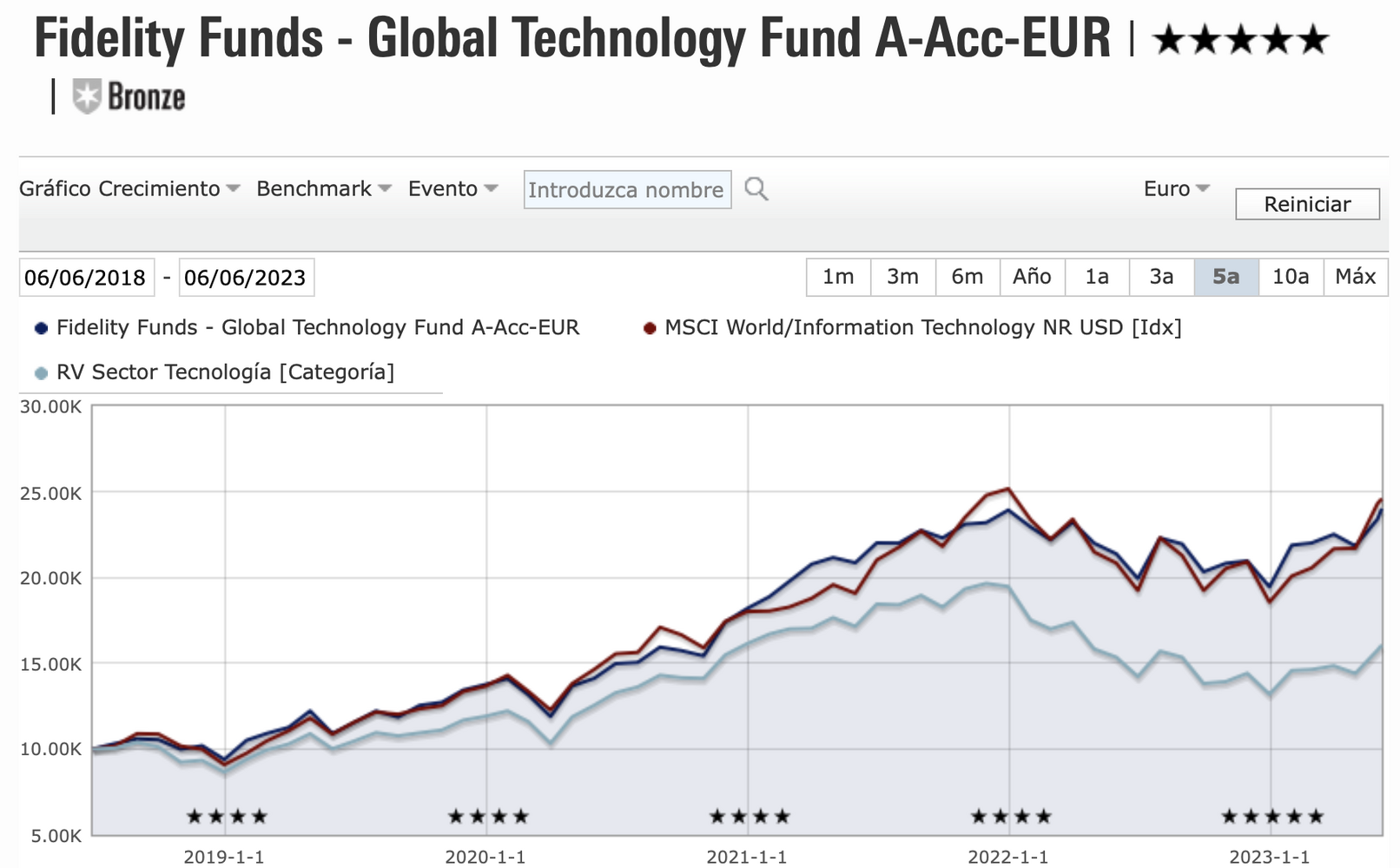Click the dark blue Fidelity fund legend dot
This screenshot has height=868, width=1400.
(41, 328)
